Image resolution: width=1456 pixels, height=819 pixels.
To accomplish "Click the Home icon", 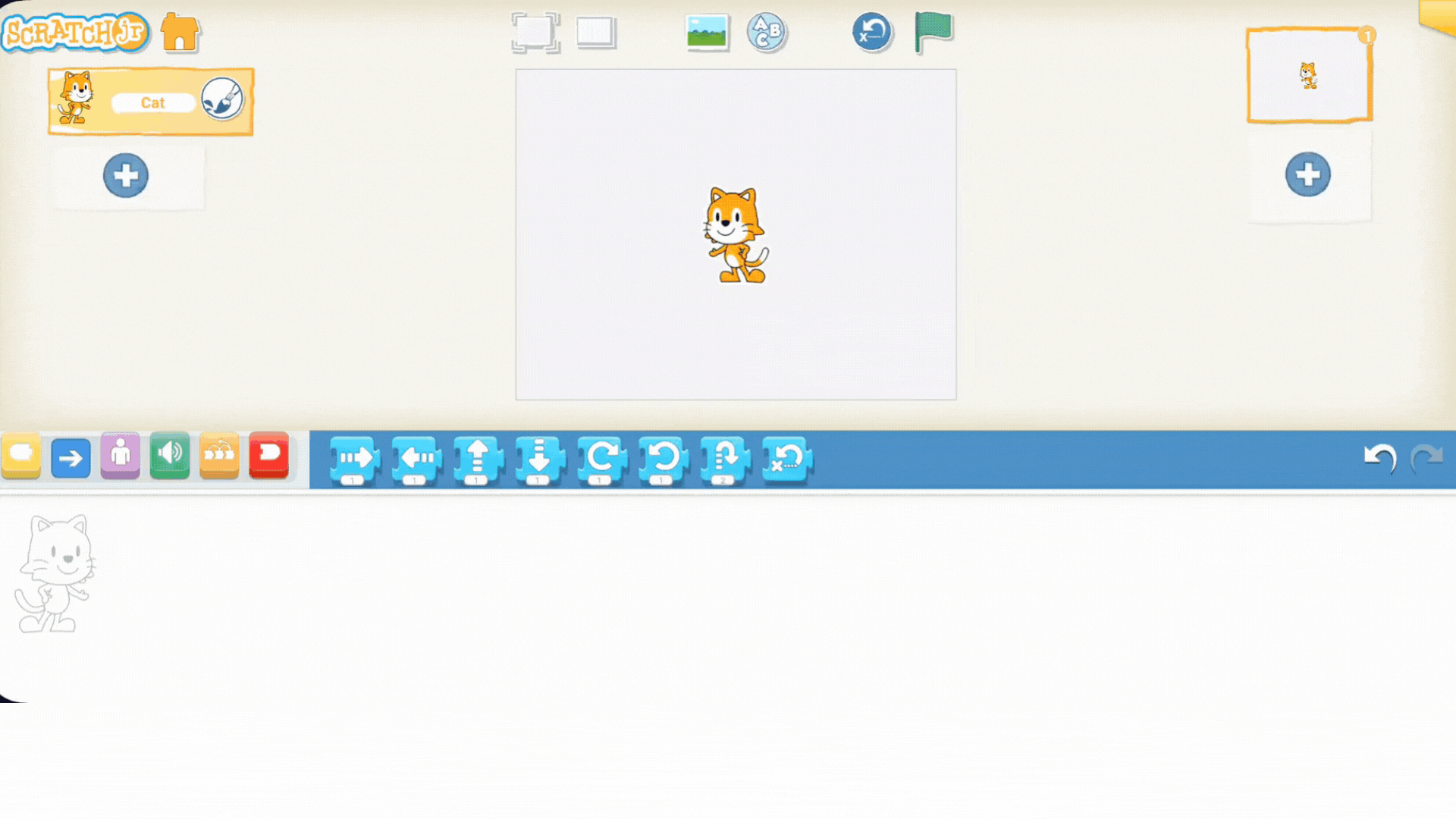I will click(x=180, y=33).
